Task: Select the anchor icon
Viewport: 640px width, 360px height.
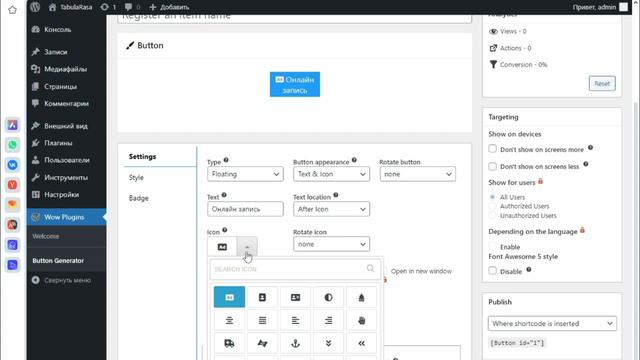Action: 295,343
